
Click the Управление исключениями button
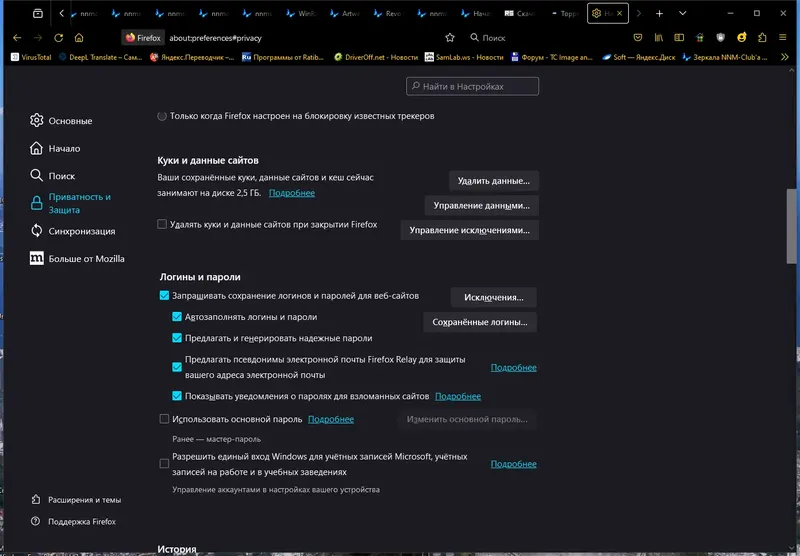tap(469, 230)
